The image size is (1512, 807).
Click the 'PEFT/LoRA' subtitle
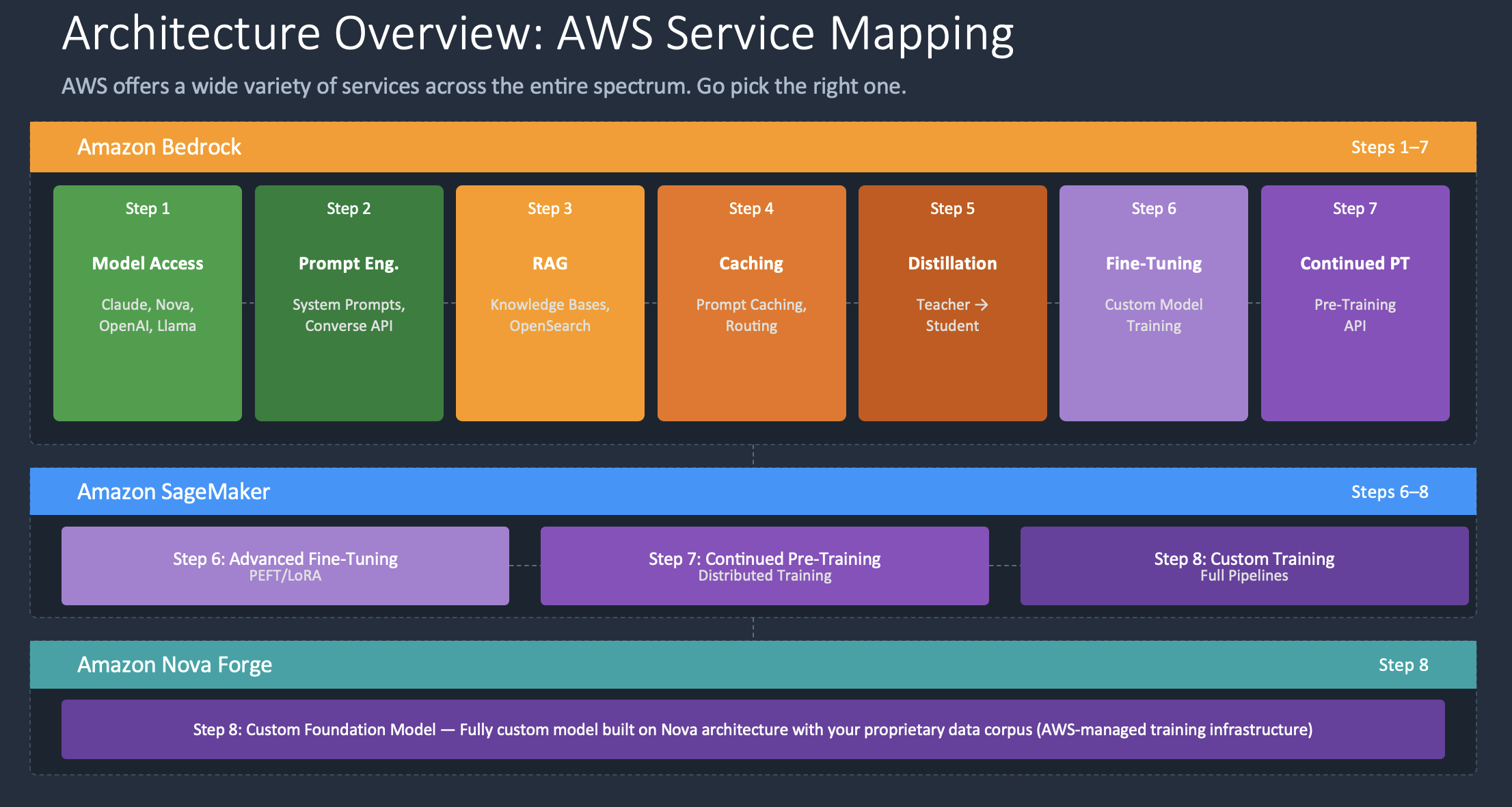coord(285,576)
